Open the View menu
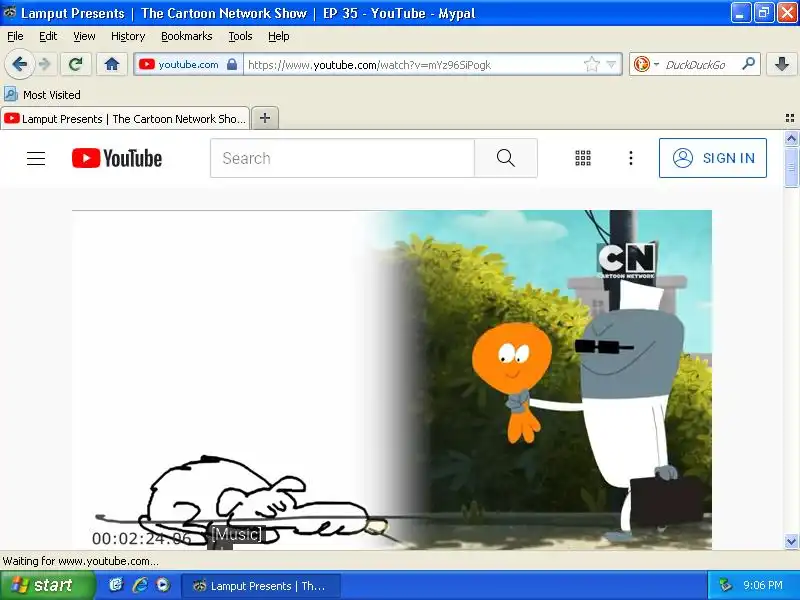This screenshot has height=600, width=800. coord(84,36)
